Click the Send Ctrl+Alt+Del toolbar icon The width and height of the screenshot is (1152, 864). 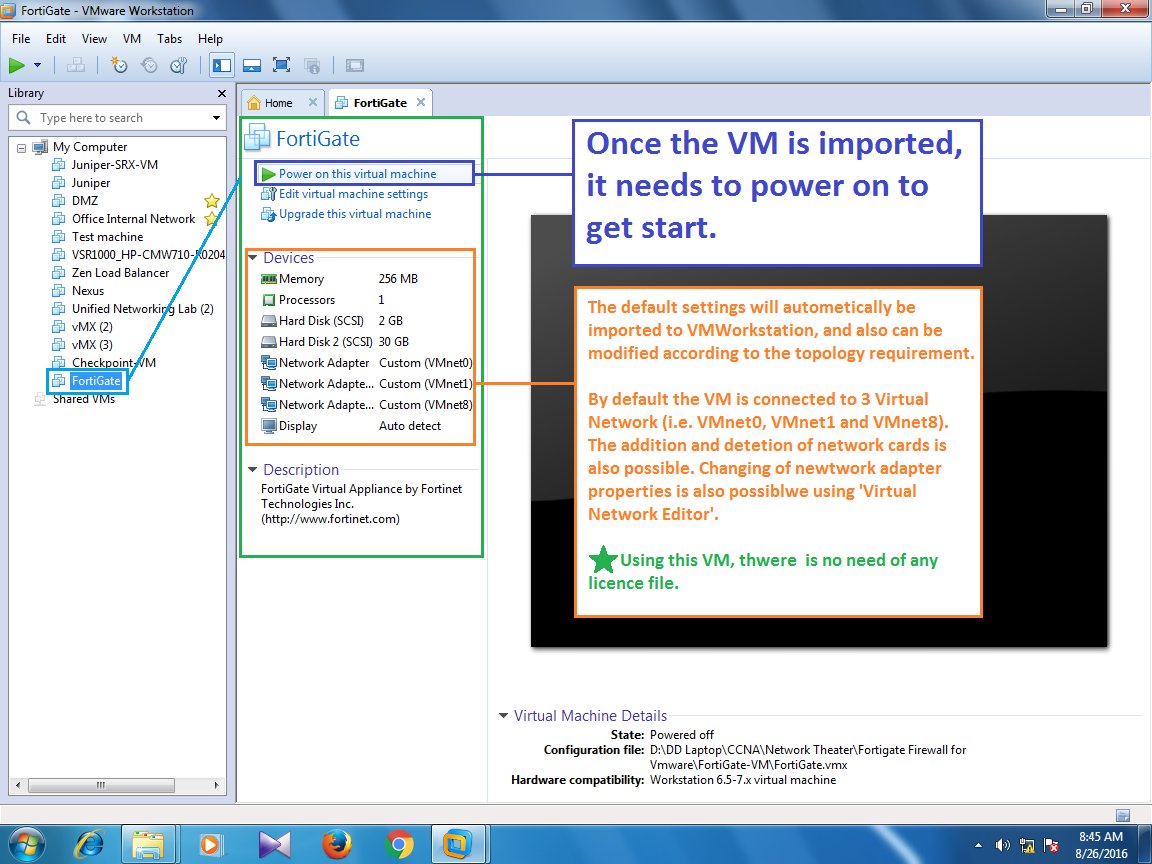pyautogui.click(x=76, y=65)
